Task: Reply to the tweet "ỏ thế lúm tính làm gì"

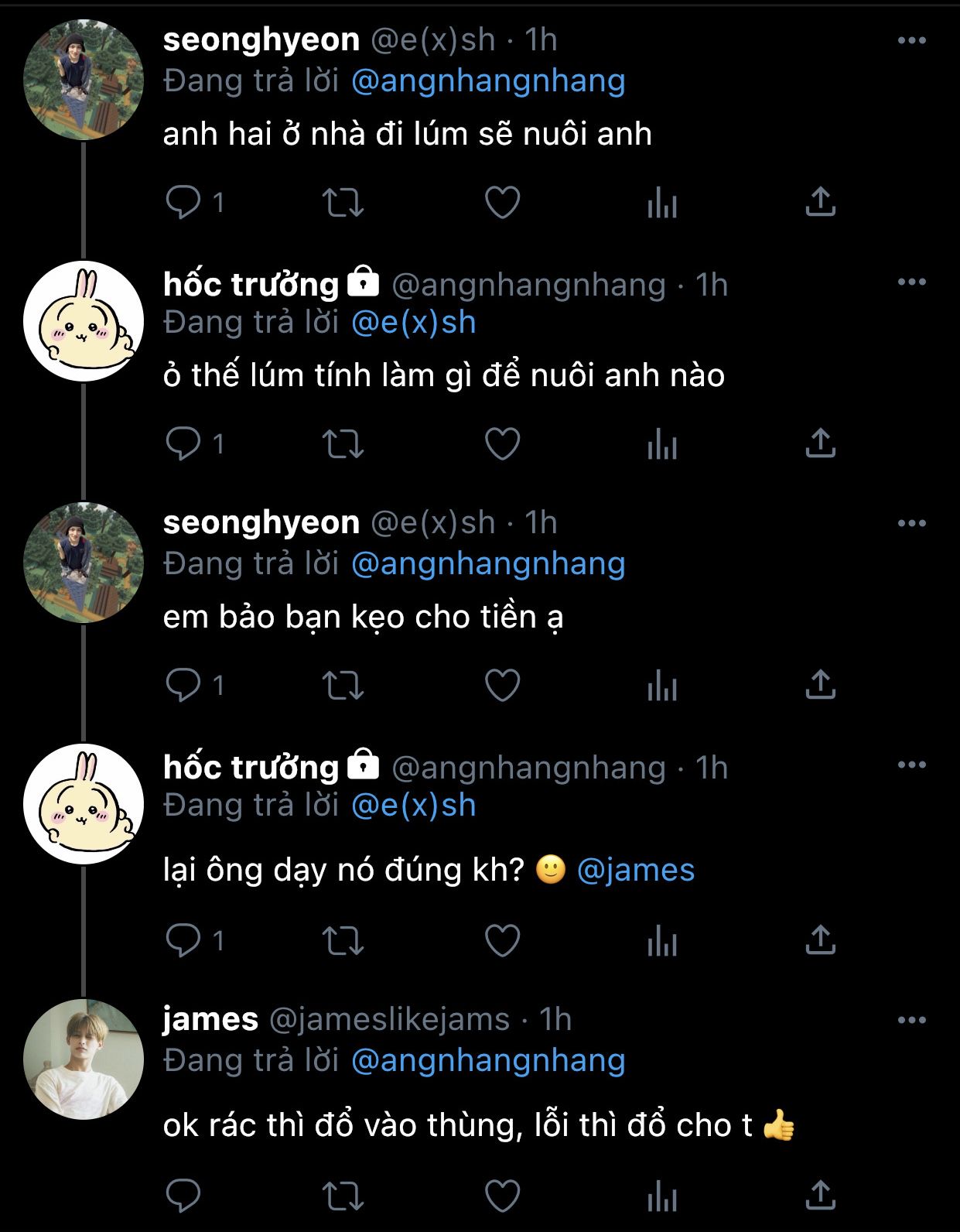Action: click(183, 444)
